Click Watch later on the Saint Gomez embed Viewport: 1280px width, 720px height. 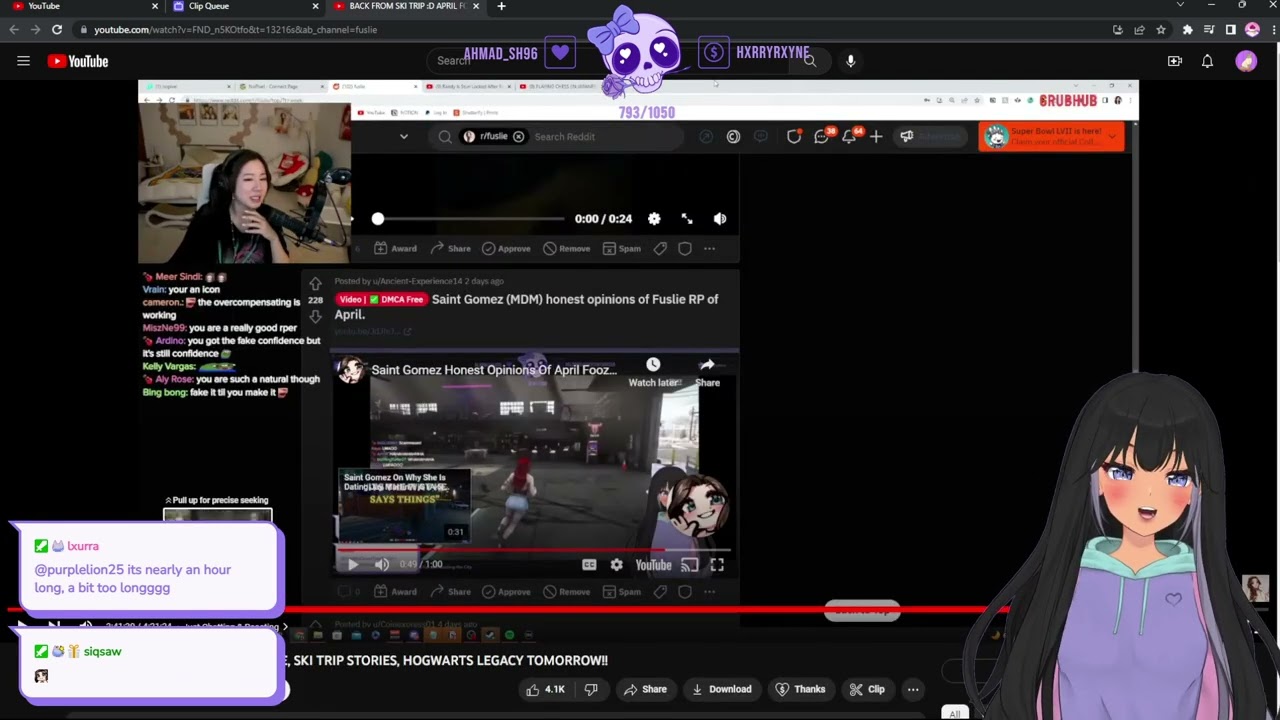point(653,372)
